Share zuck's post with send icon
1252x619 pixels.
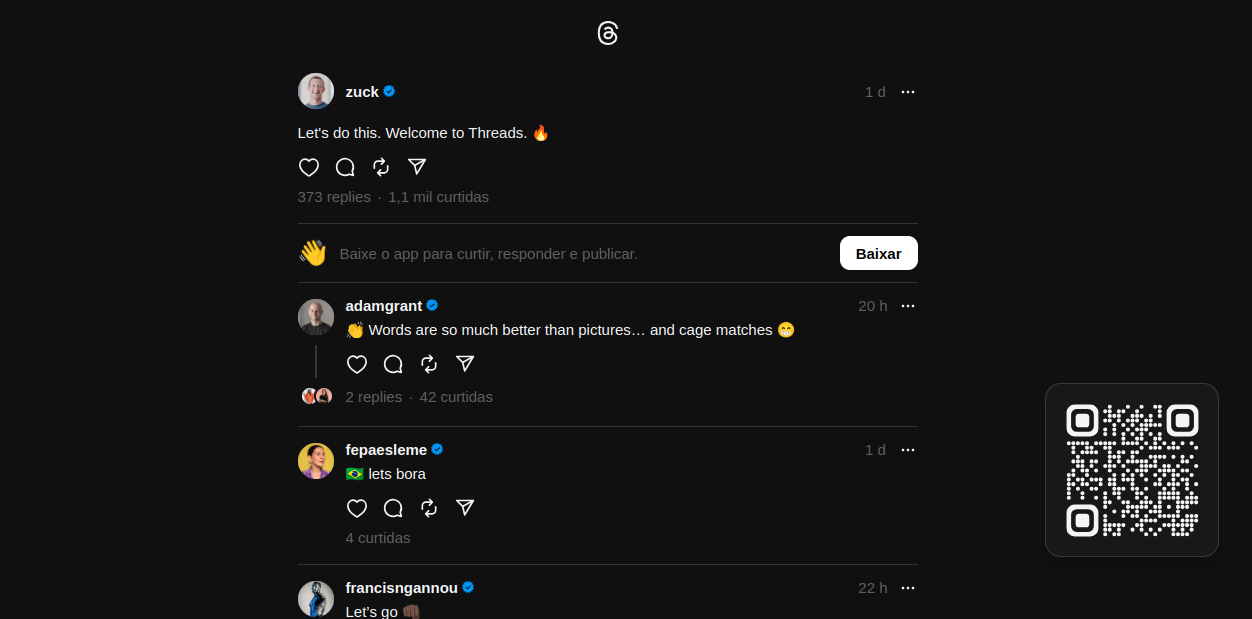[417, 167]
